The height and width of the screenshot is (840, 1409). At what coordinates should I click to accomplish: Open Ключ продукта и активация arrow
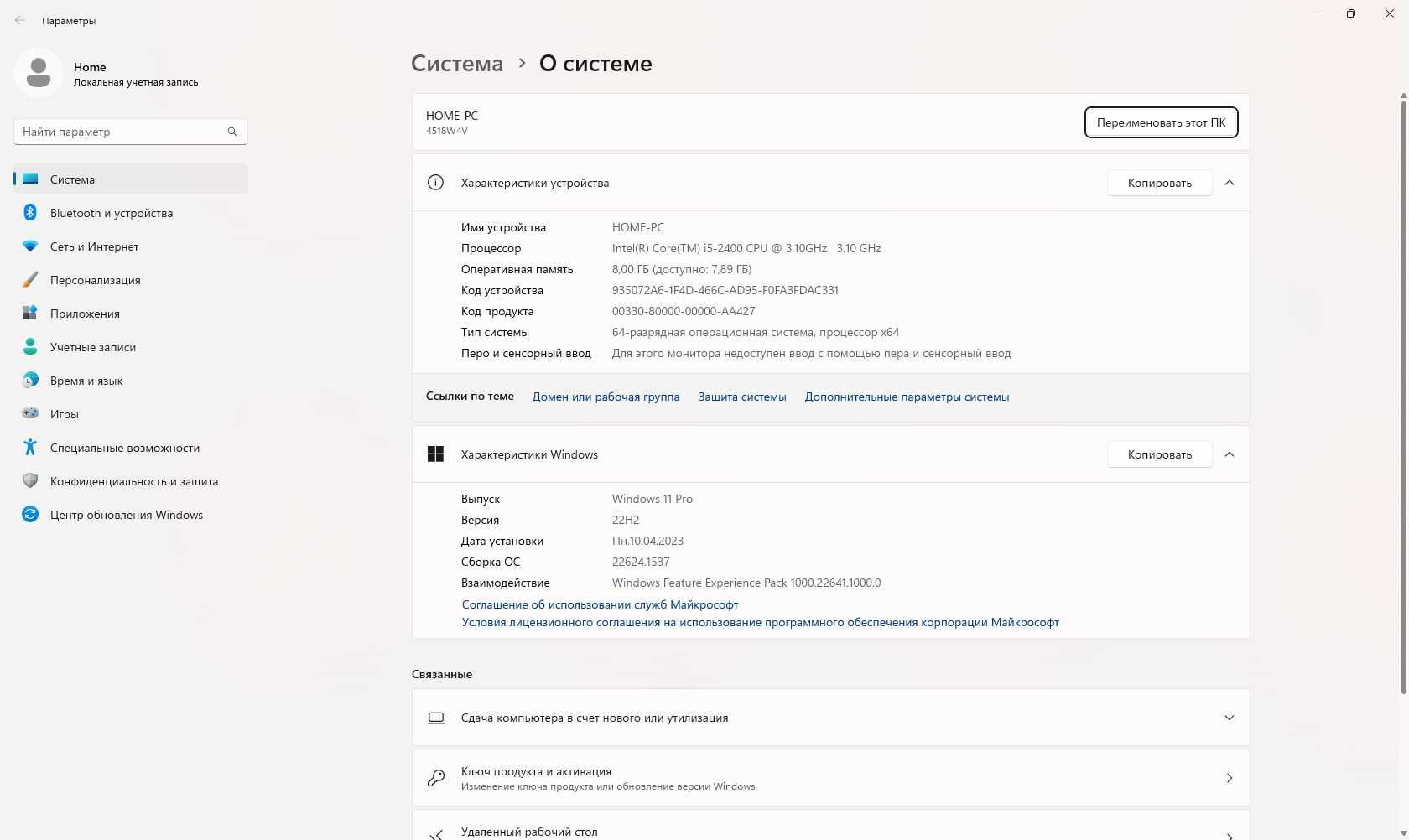point(1230,778)
